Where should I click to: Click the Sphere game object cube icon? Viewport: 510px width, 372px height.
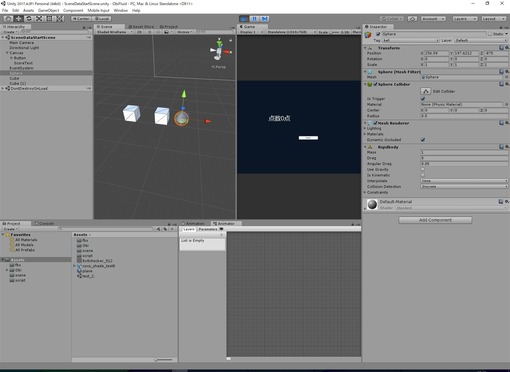(368, 35)
